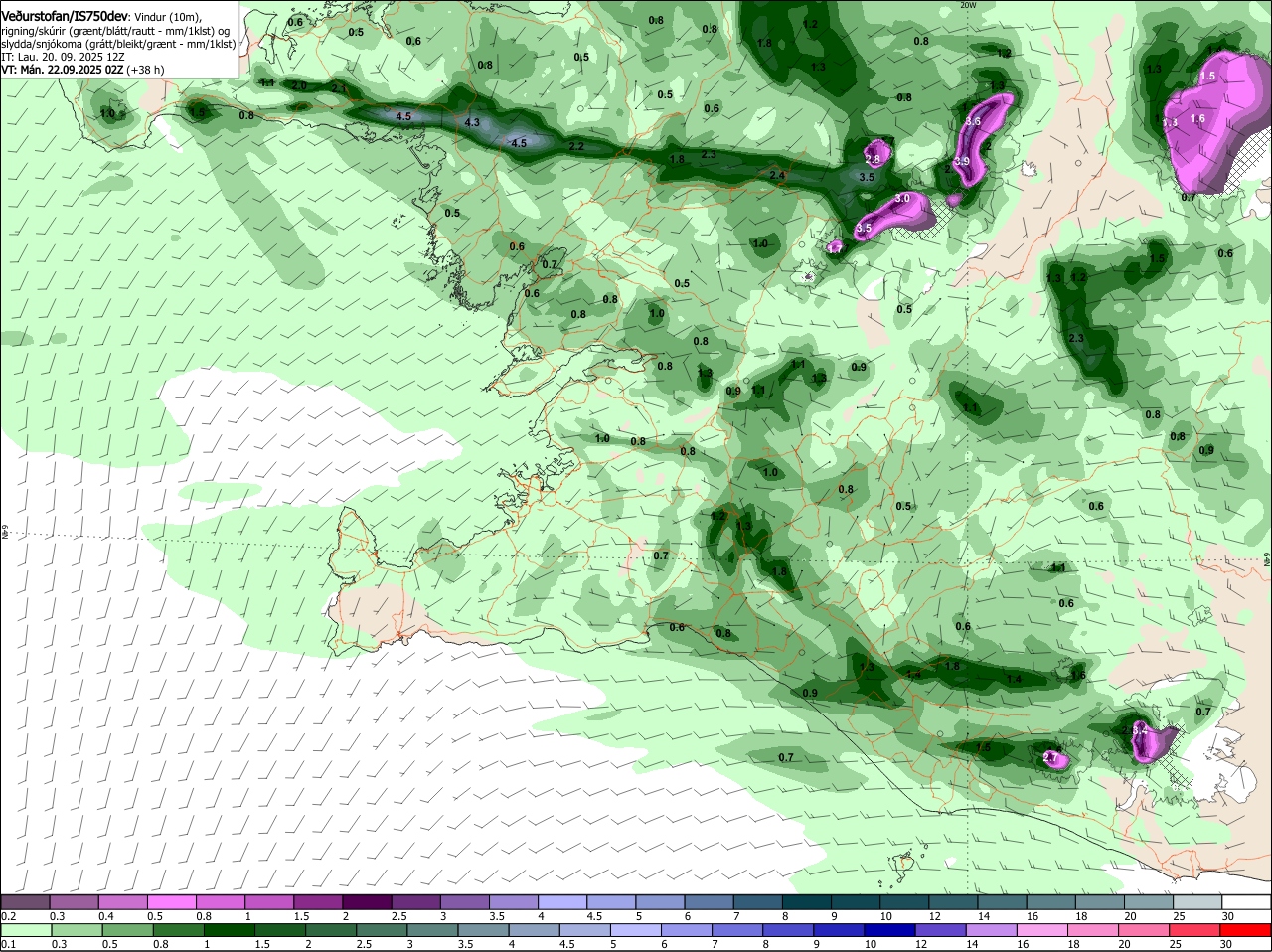Click the VT: Mán. 22.09.2025 02Z line
The image size is (1272, 952).
pos(62,70)
